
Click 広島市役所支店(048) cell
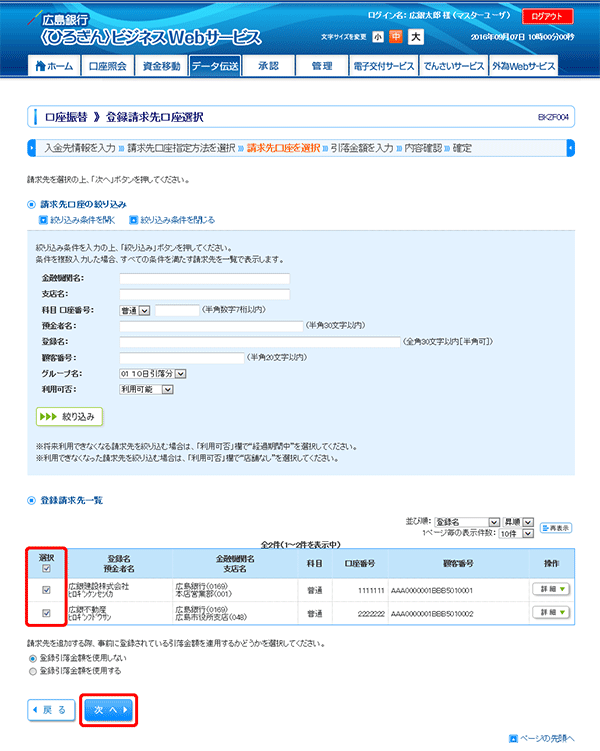pos(211,617)
